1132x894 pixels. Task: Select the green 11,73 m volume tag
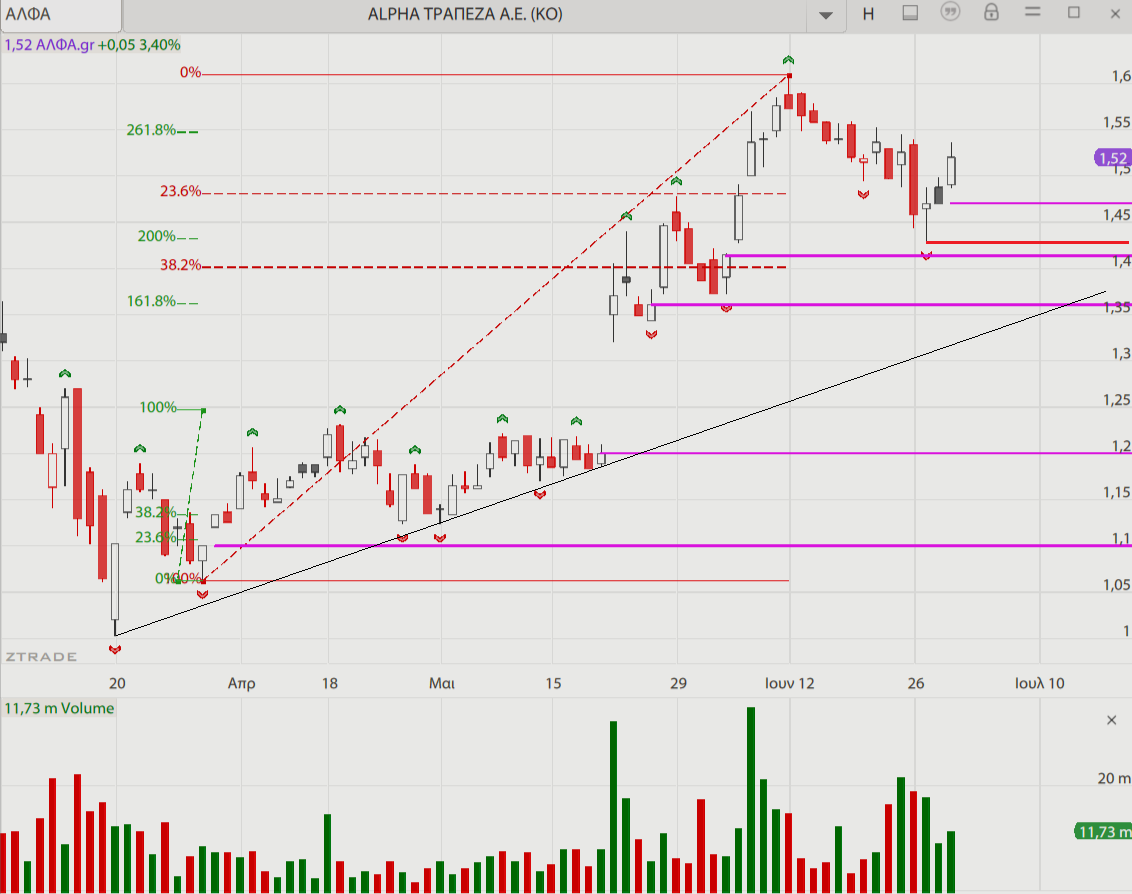pos(1103,832)
